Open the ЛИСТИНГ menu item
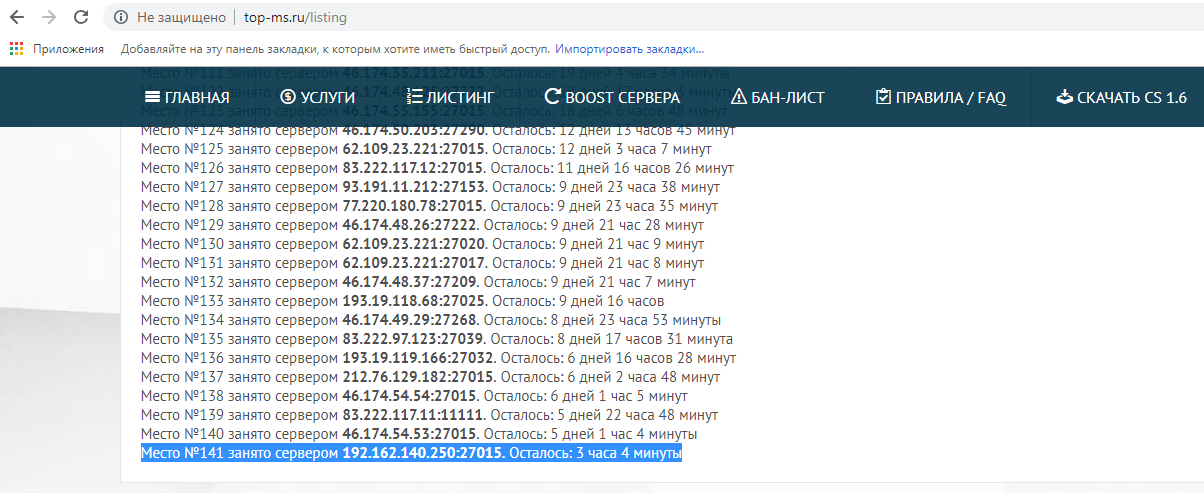 (x=451, y=97)
